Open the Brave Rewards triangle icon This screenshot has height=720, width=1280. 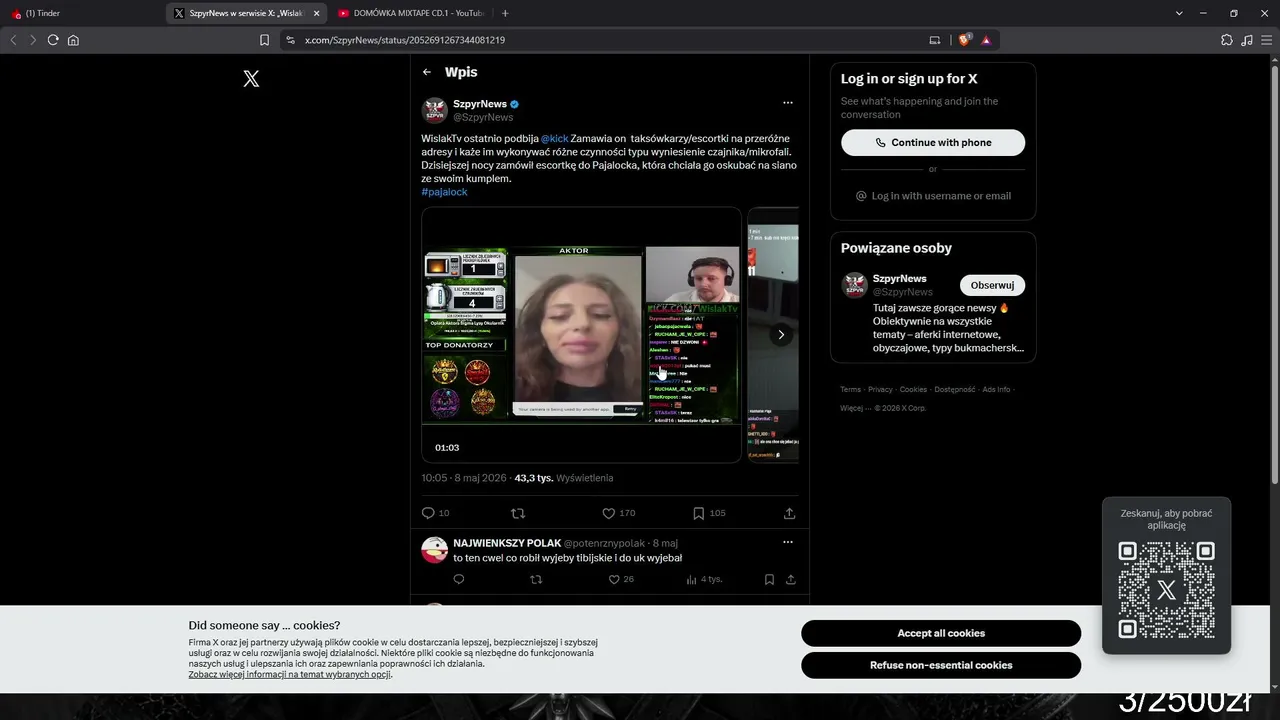pyautogui.click(x=986, y=40)
